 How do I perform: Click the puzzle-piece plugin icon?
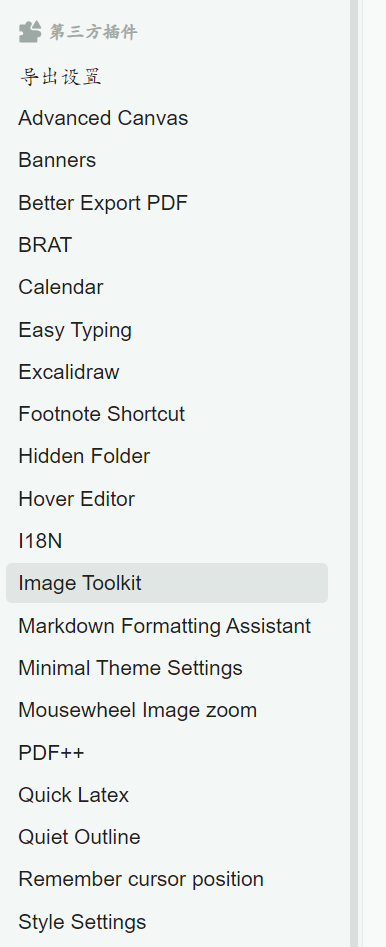click(30, 31)
